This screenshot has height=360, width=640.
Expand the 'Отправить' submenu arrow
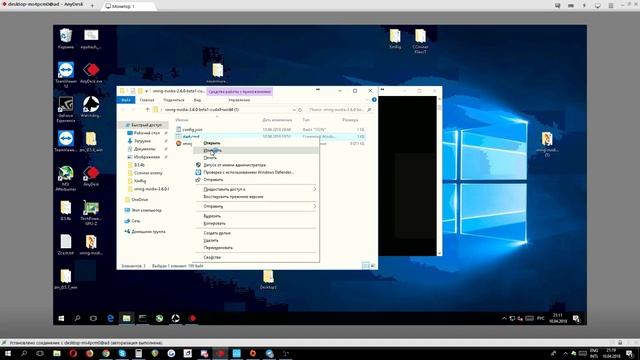315,207
